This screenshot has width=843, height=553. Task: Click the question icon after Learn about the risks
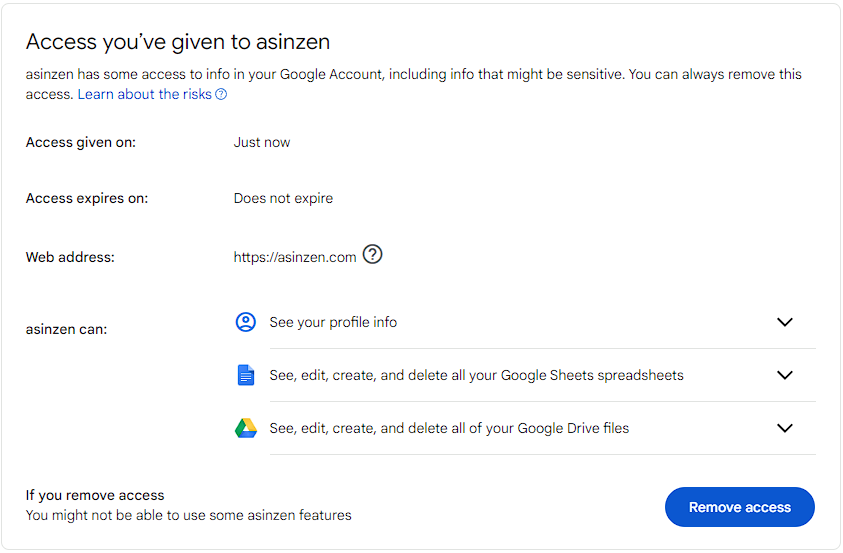coord(221,94)
